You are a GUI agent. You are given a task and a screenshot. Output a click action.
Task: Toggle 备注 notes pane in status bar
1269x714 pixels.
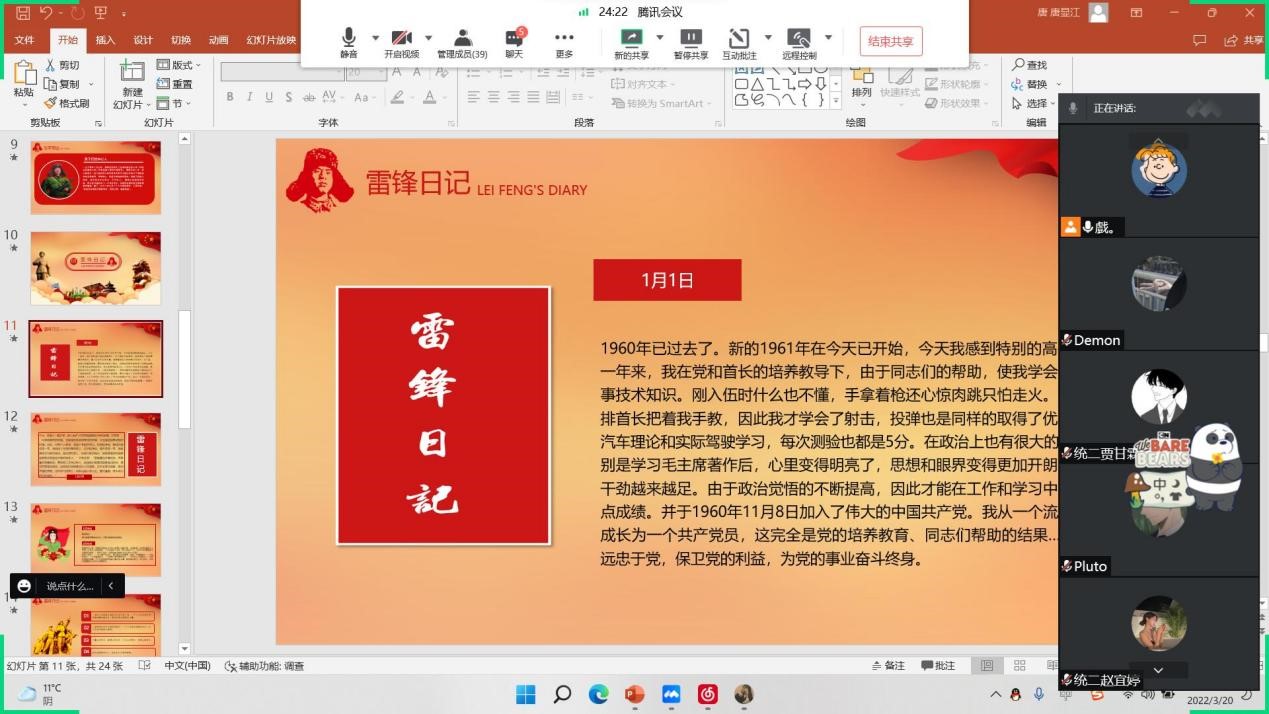point(888,666)
